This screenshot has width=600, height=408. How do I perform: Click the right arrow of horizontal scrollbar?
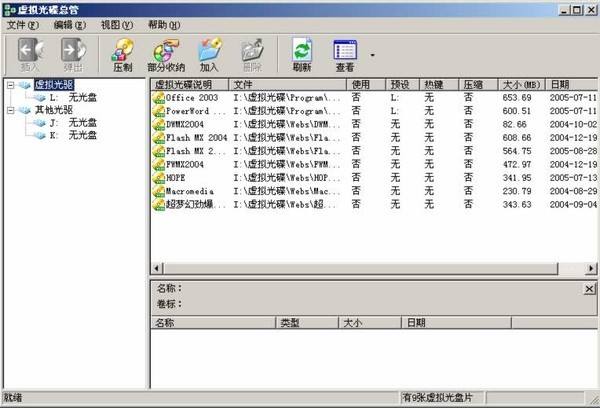[591, 268]
